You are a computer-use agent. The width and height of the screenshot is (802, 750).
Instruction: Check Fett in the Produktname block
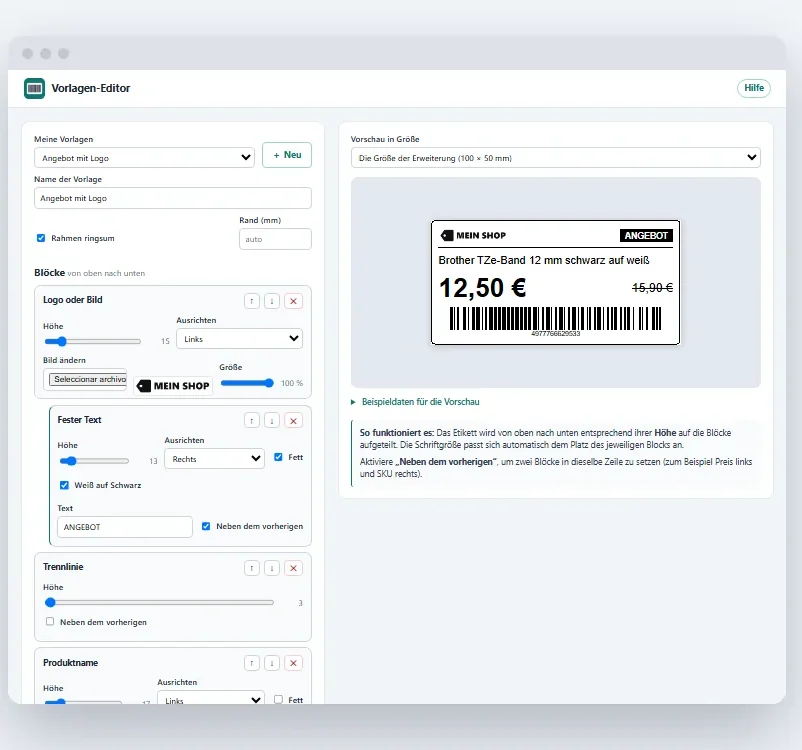278,699
